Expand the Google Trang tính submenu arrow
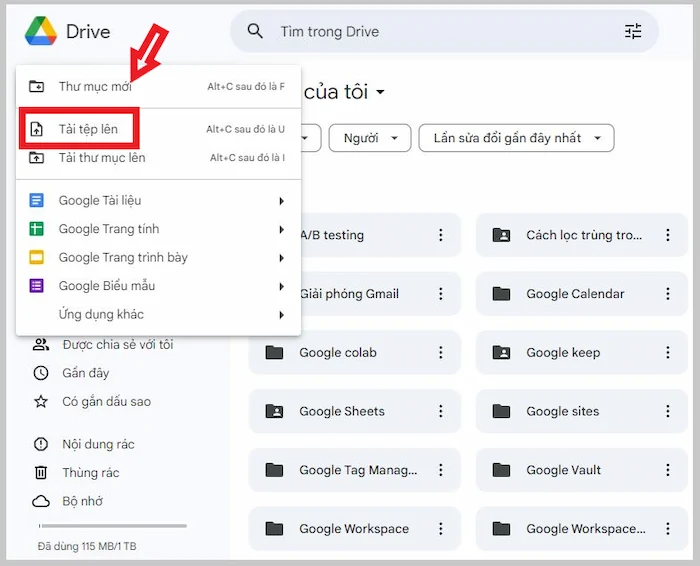Screen dimensions: 700x566 [x=282, y=229]
